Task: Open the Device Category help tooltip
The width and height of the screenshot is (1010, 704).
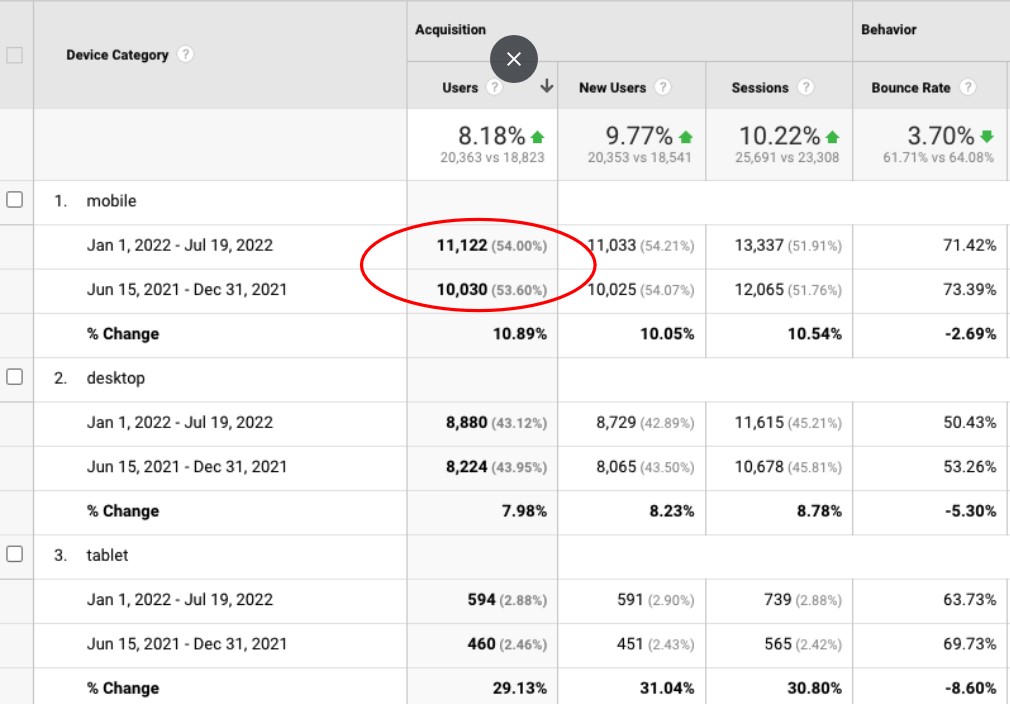Action: point(185,55)
